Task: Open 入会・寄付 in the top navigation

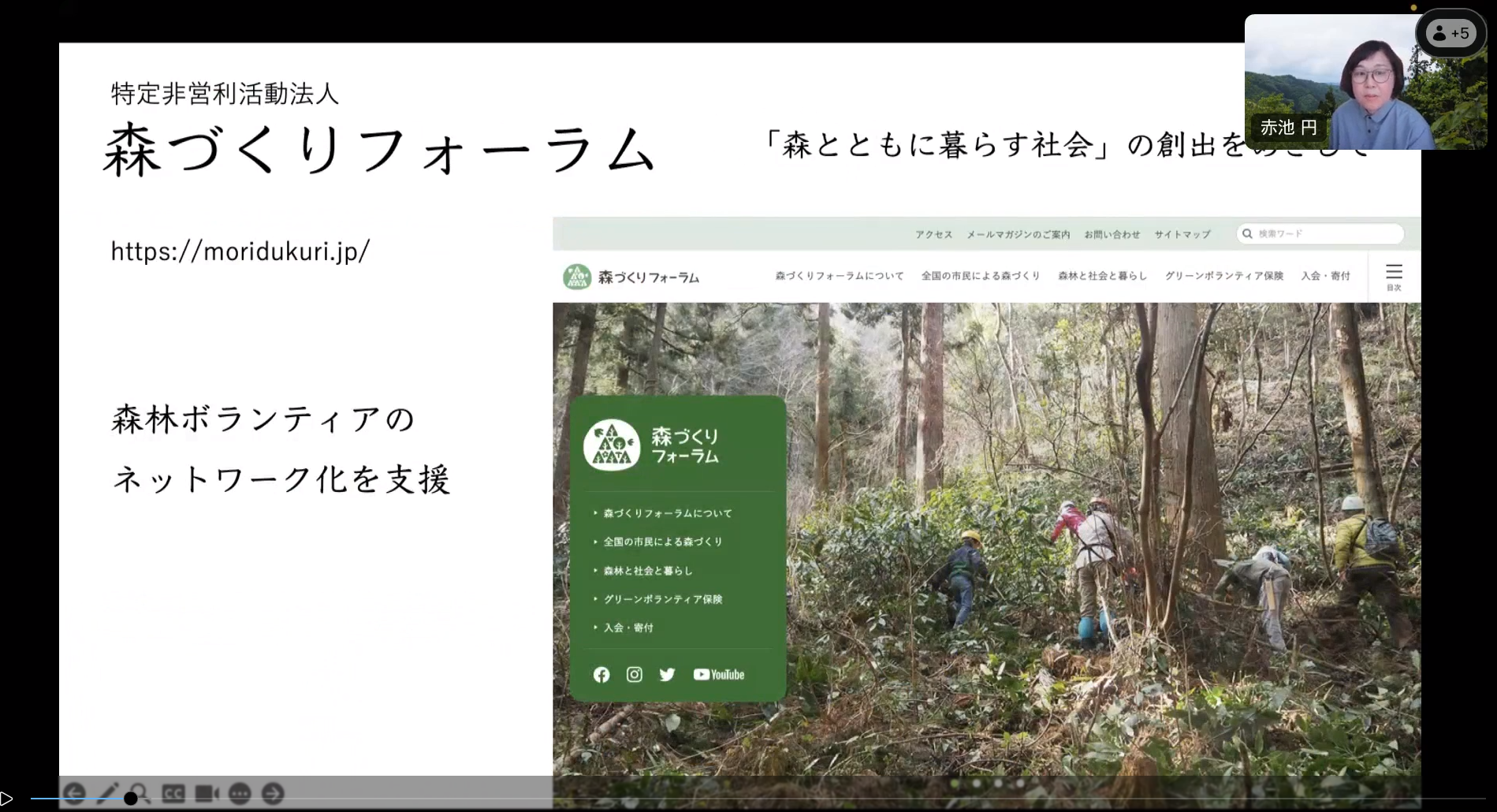Action: click(1326, 276)
